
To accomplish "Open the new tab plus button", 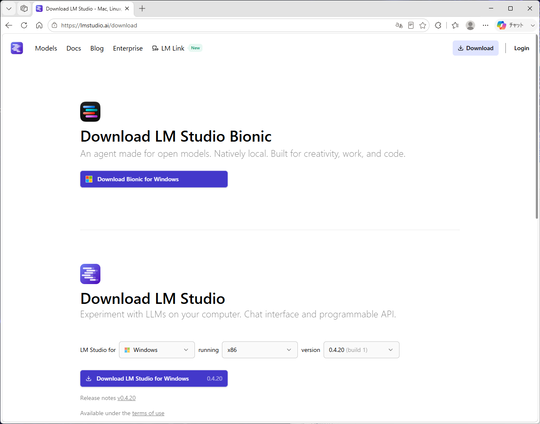I will click(x=142, y=9).
